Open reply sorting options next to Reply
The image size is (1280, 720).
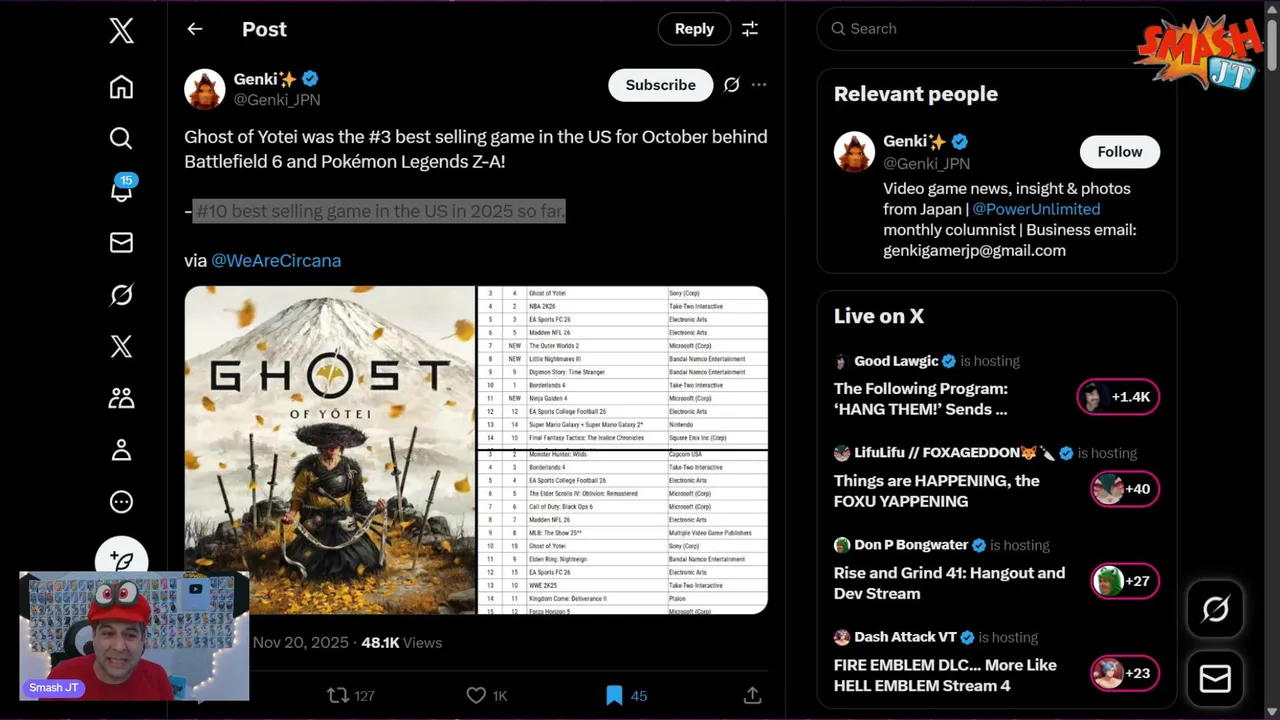pyautogui.click(x=750, y=29)
